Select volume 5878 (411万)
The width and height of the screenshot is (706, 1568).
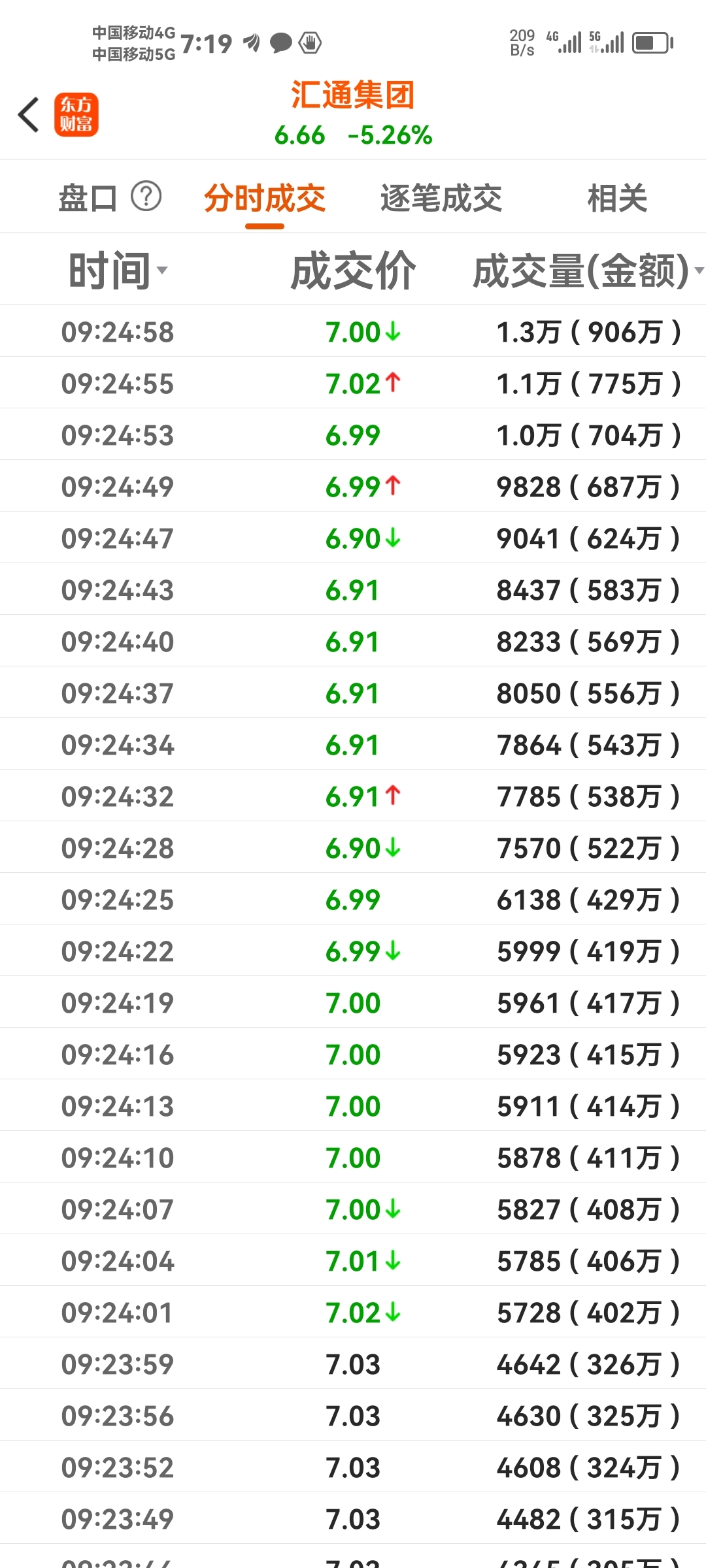point(589,1158)
